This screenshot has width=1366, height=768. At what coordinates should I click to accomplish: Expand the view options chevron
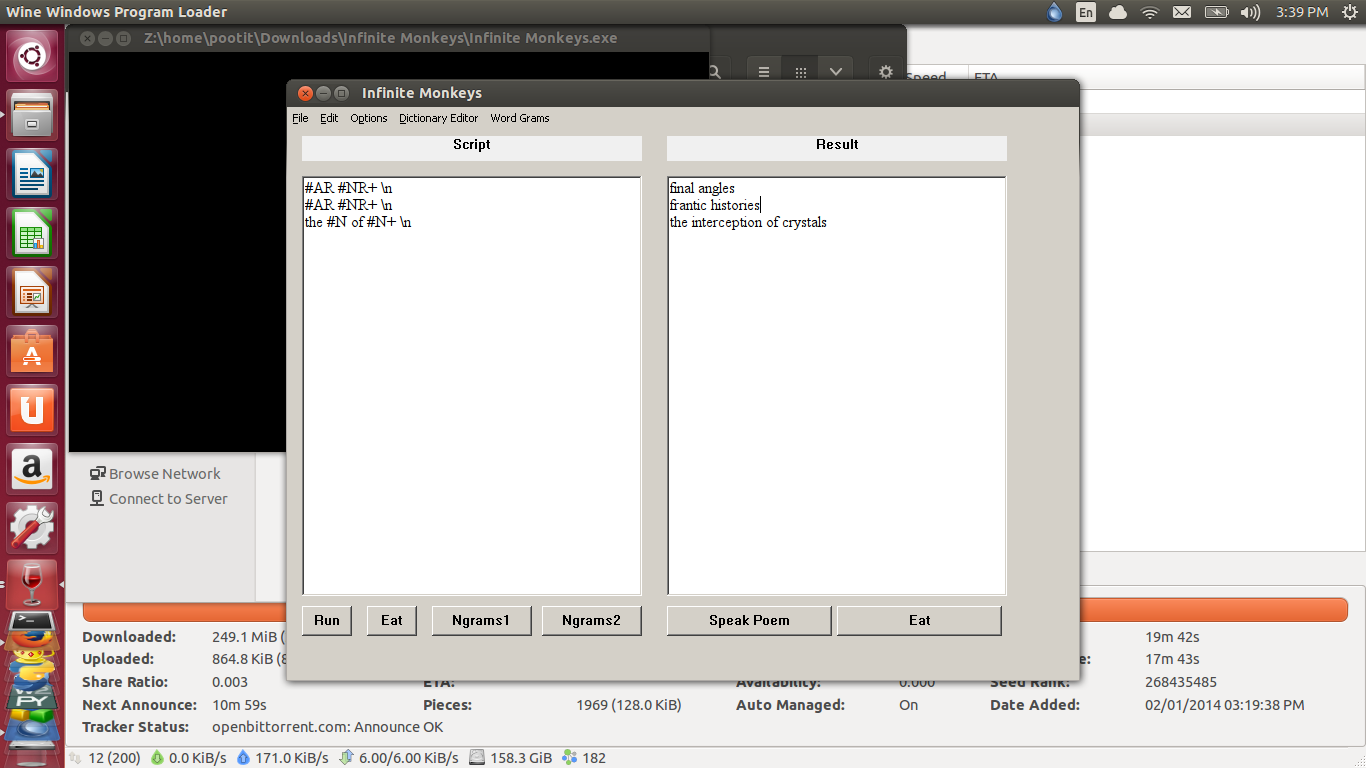pos(836,71)
